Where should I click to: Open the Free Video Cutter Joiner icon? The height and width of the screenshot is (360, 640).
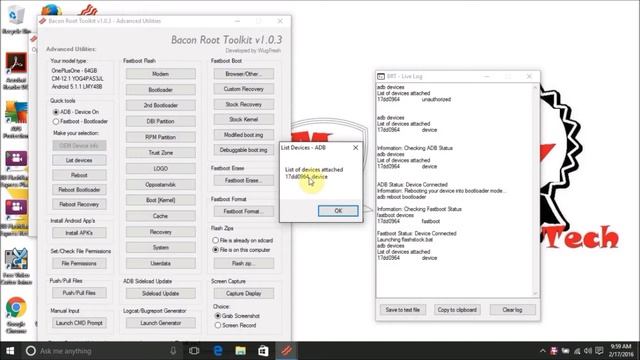16,265
